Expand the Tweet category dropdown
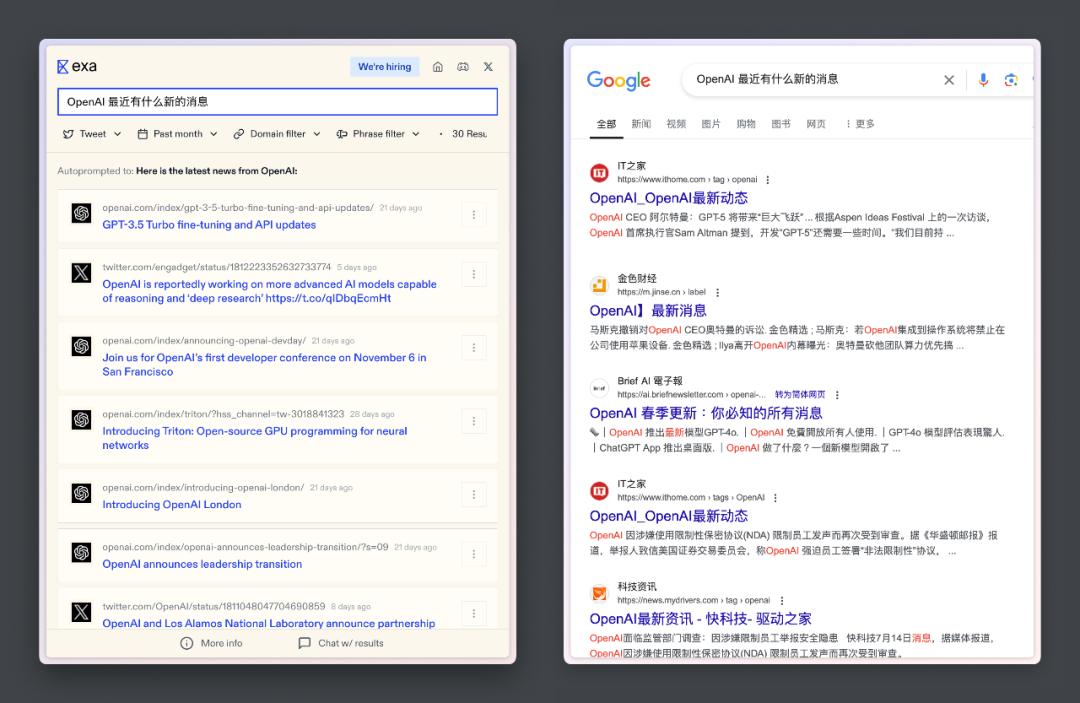Viewport: 1080px width, 703px height. (92, 134)
